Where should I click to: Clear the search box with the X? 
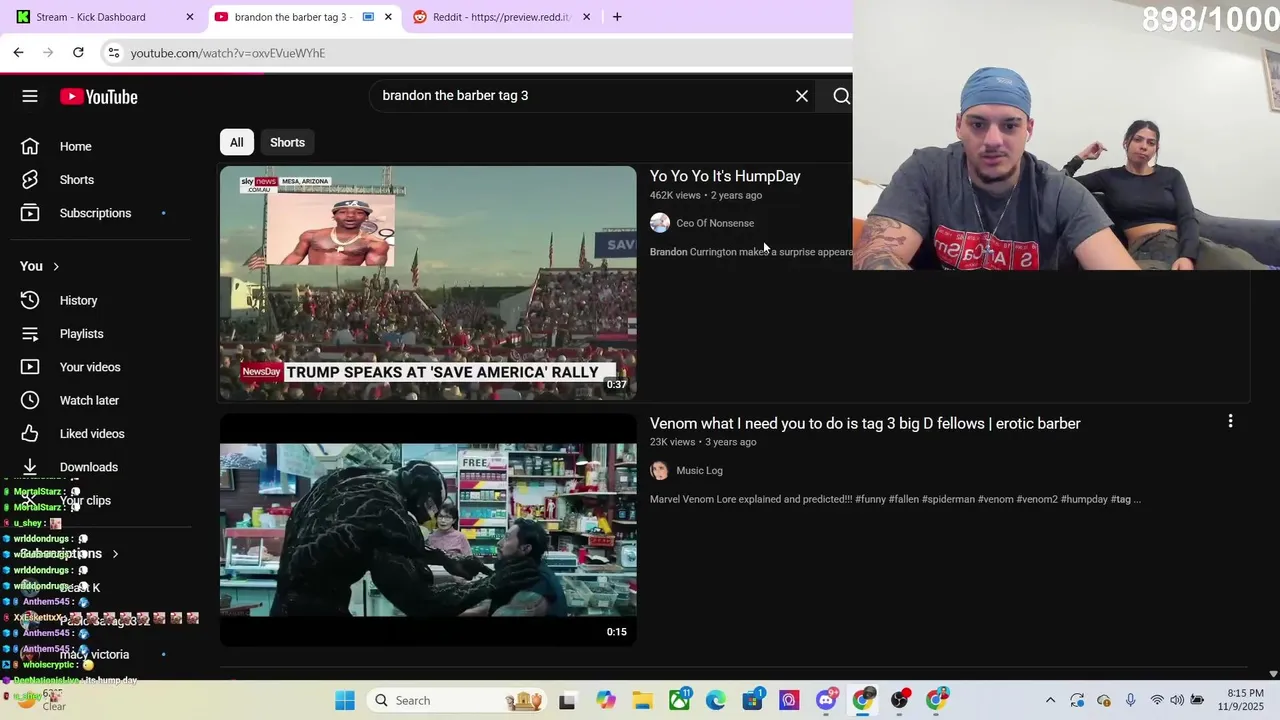tap(802, 96)
